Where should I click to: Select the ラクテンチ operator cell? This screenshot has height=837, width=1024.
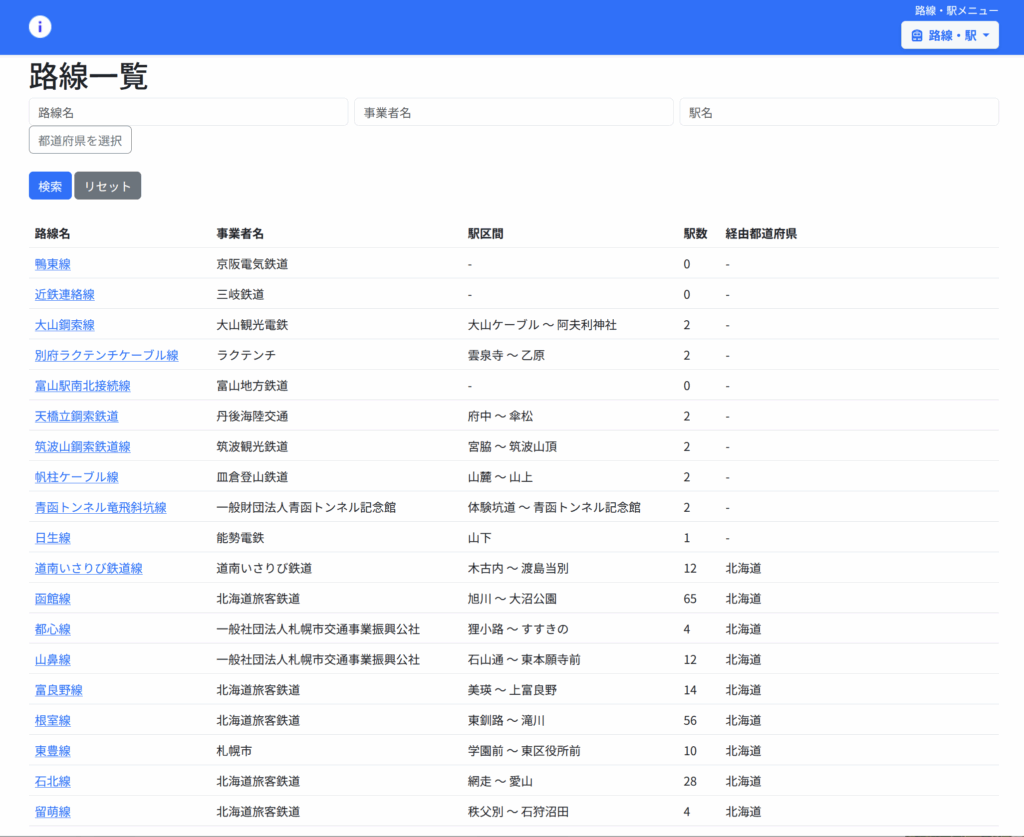(x=246, y=356)
